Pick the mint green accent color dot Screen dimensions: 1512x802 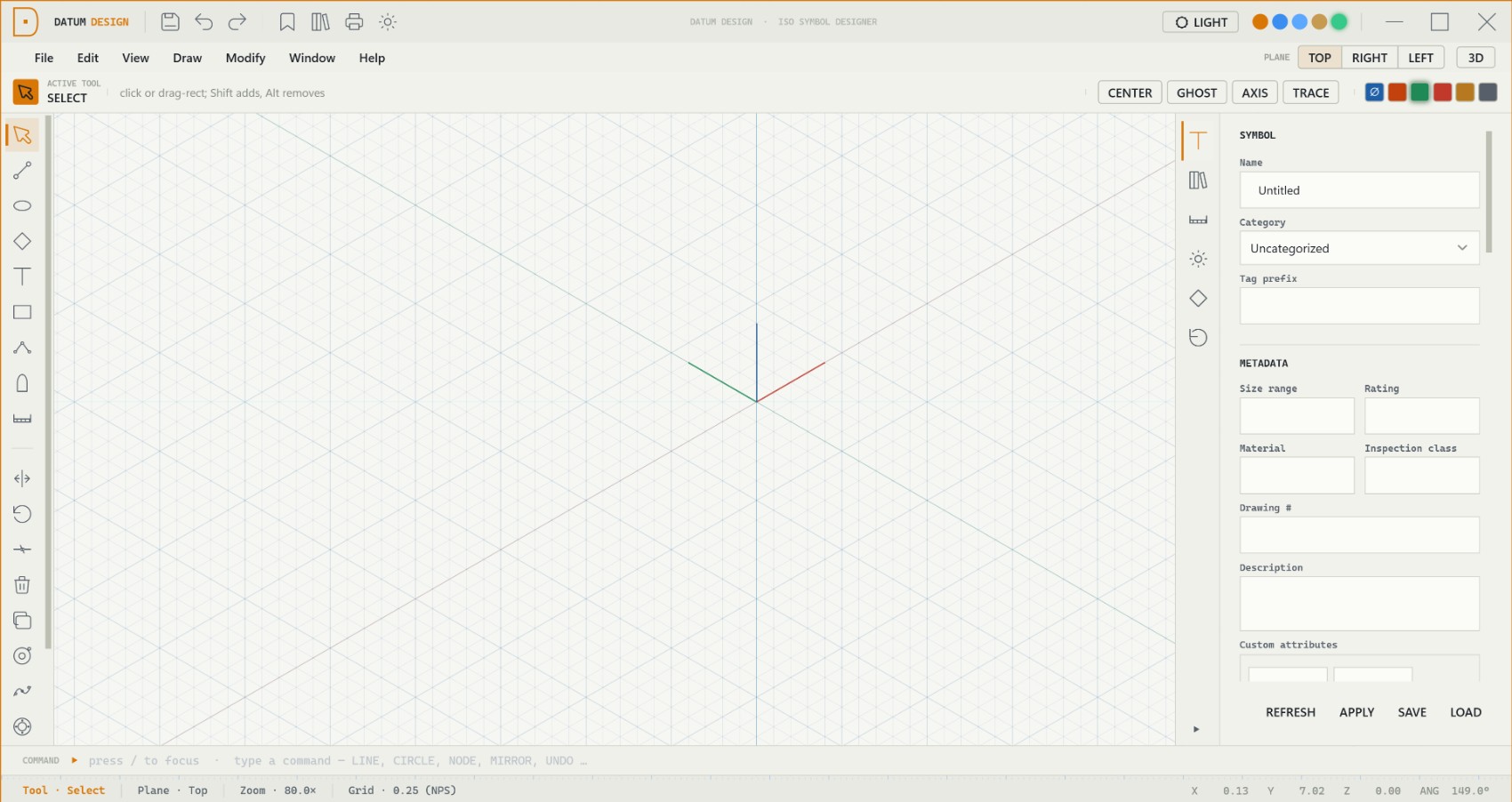tap(1339, 22)
